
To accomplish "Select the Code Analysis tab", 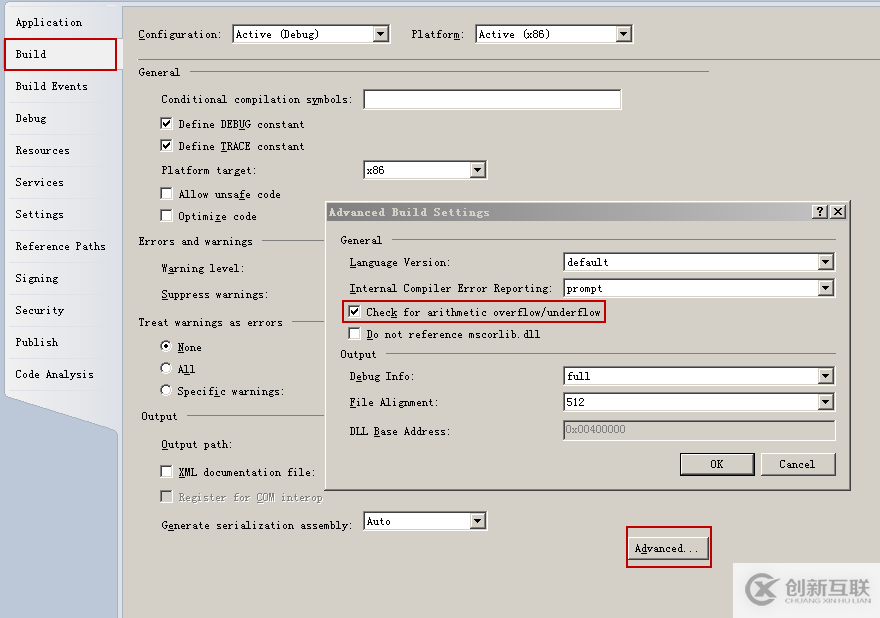I will [54, 374].
